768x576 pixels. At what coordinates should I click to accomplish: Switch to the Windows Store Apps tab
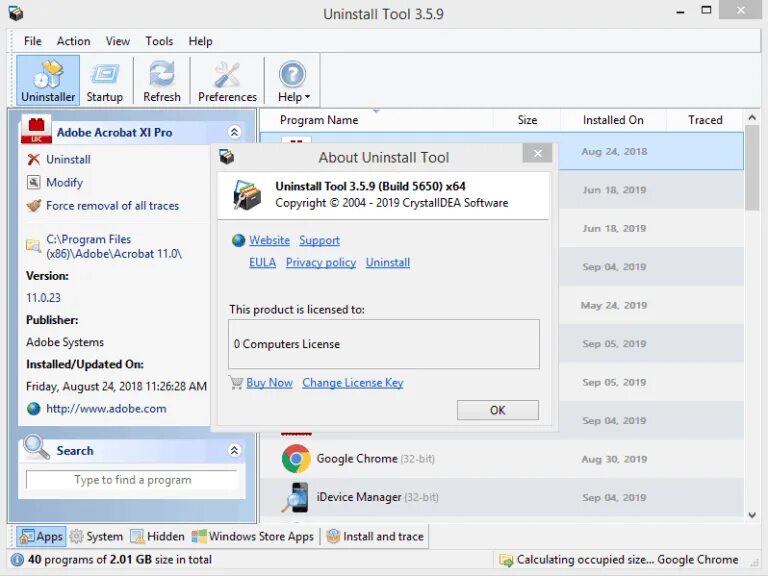tap(253, 536)
